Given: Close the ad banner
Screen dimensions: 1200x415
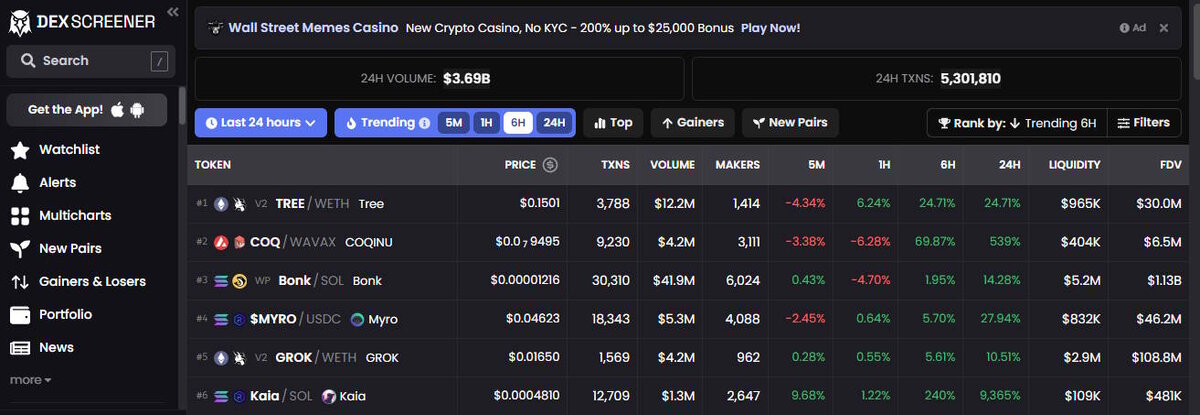Looking at the screenshot, I should [x=1164, y=28].
